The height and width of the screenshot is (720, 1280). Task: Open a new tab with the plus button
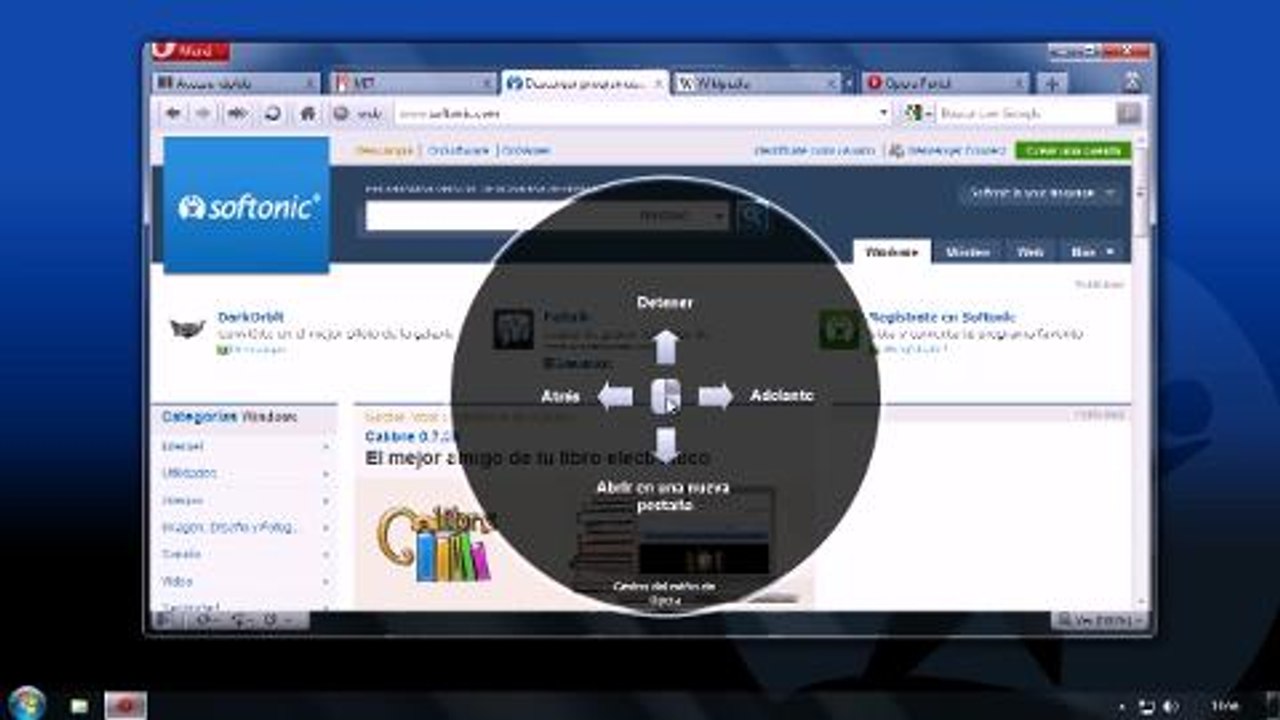point(1050,84)
